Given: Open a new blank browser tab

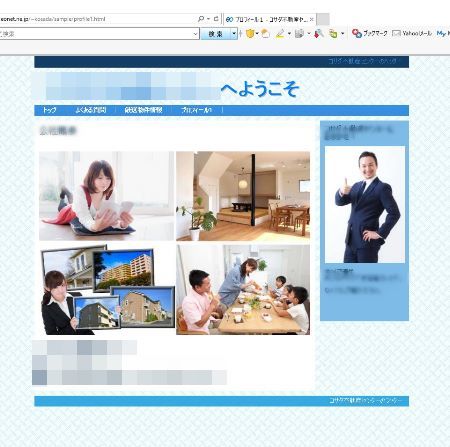Looking at the screenshot, I should click(323, 19).
